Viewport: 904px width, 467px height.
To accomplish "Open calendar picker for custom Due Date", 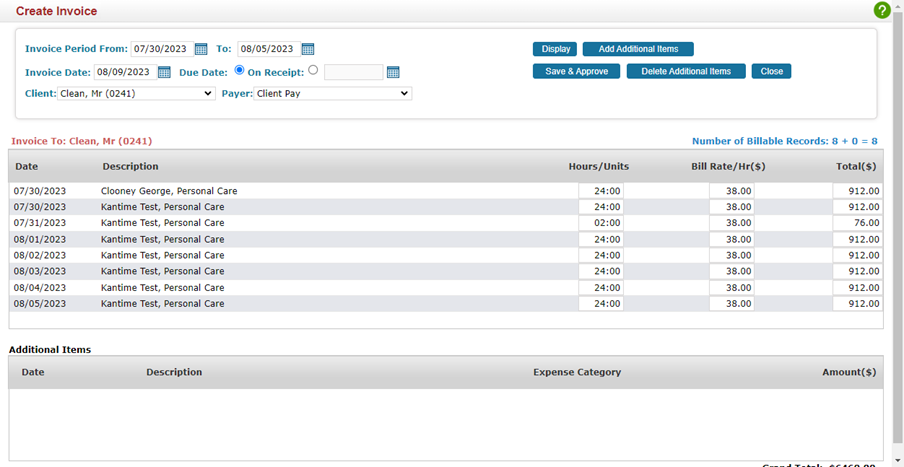I will tap(393, 72).
